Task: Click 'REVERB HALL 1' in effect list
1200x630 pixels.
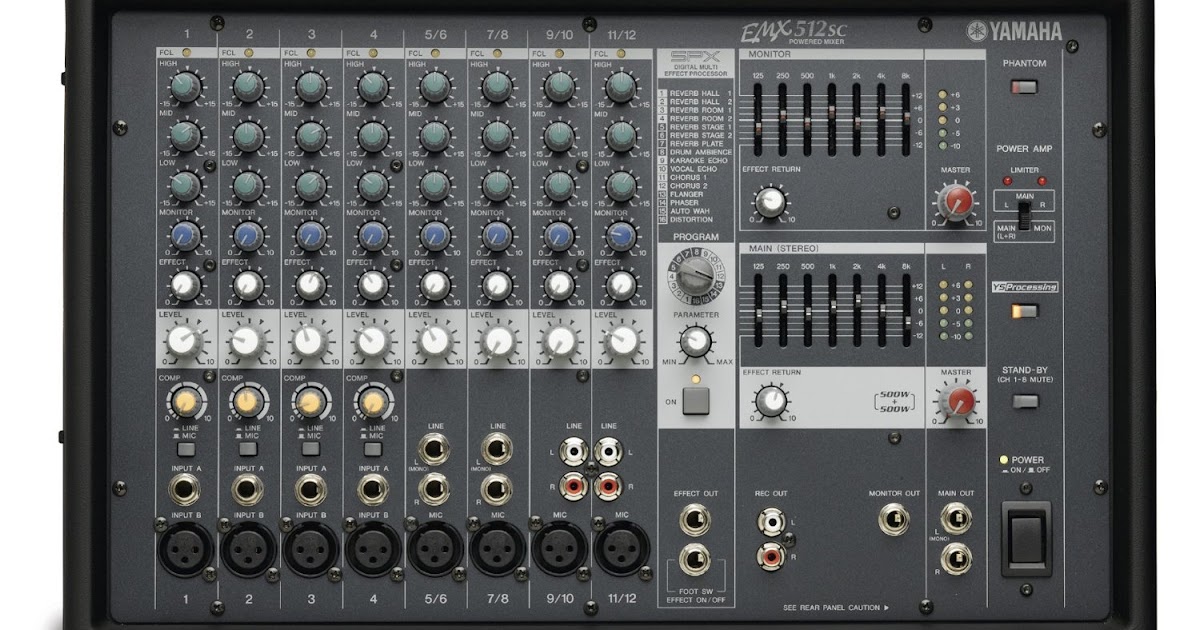Action: pyautogui.click(x=702, y=93)
